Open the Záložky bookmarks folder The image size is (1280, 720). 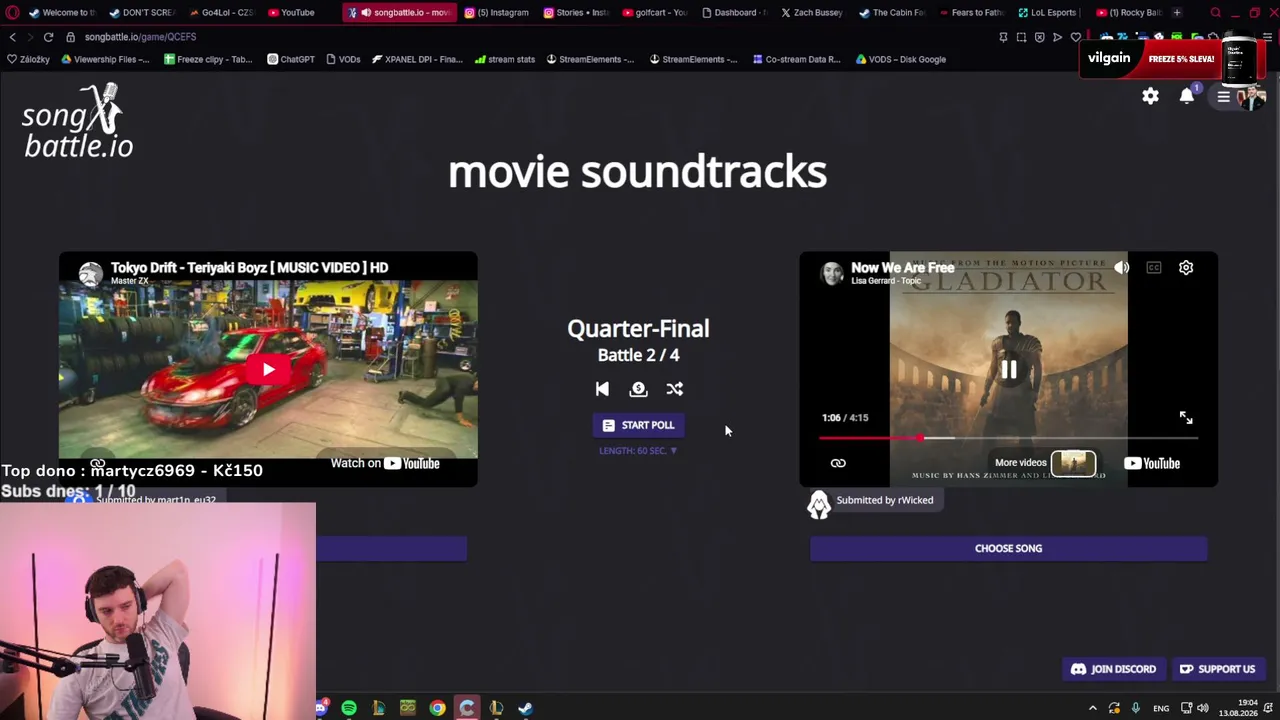[28, 59]
